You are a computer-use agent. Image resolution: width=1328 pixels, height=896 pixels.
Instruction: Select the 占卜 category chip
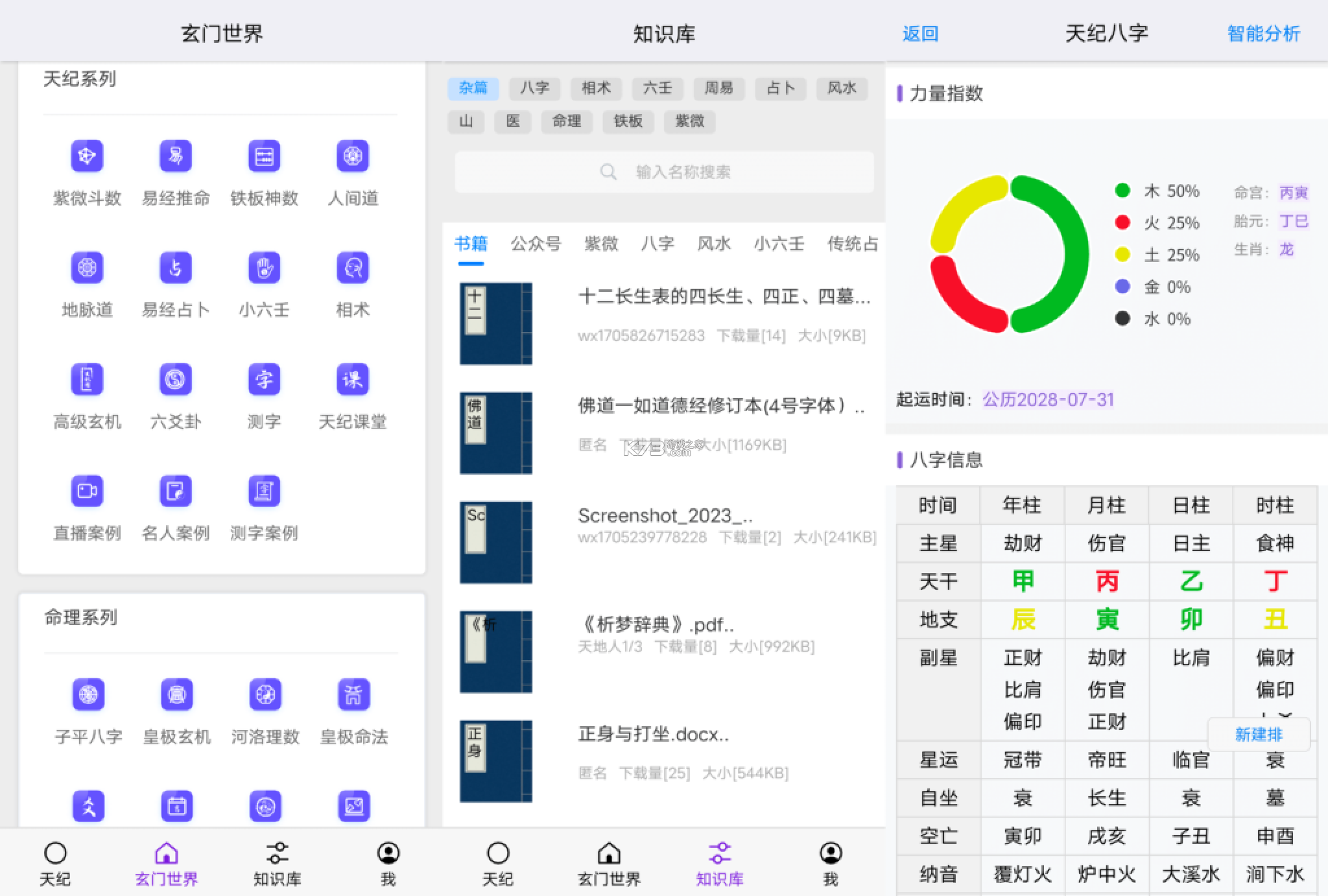tap(781, 88)
